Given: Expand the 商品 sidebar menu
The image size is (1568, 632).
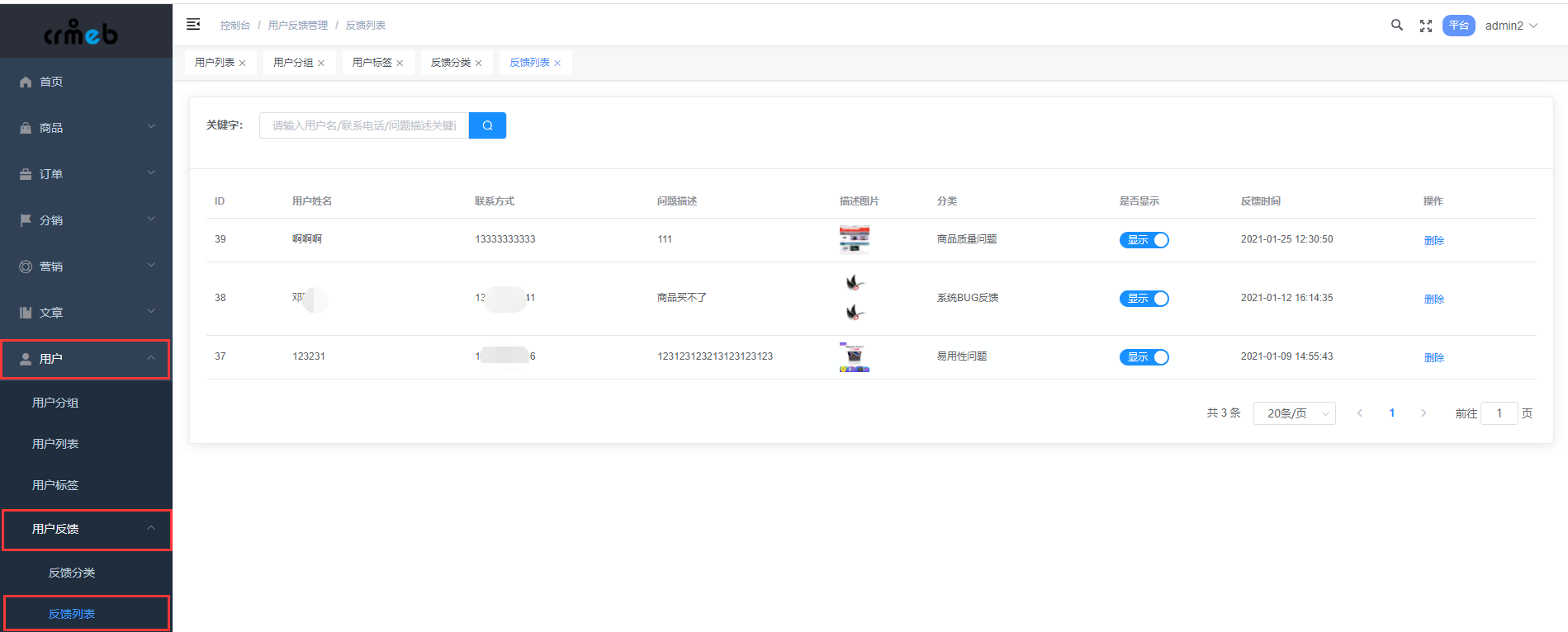Looking at the screenshot, I should pos(86,128).
